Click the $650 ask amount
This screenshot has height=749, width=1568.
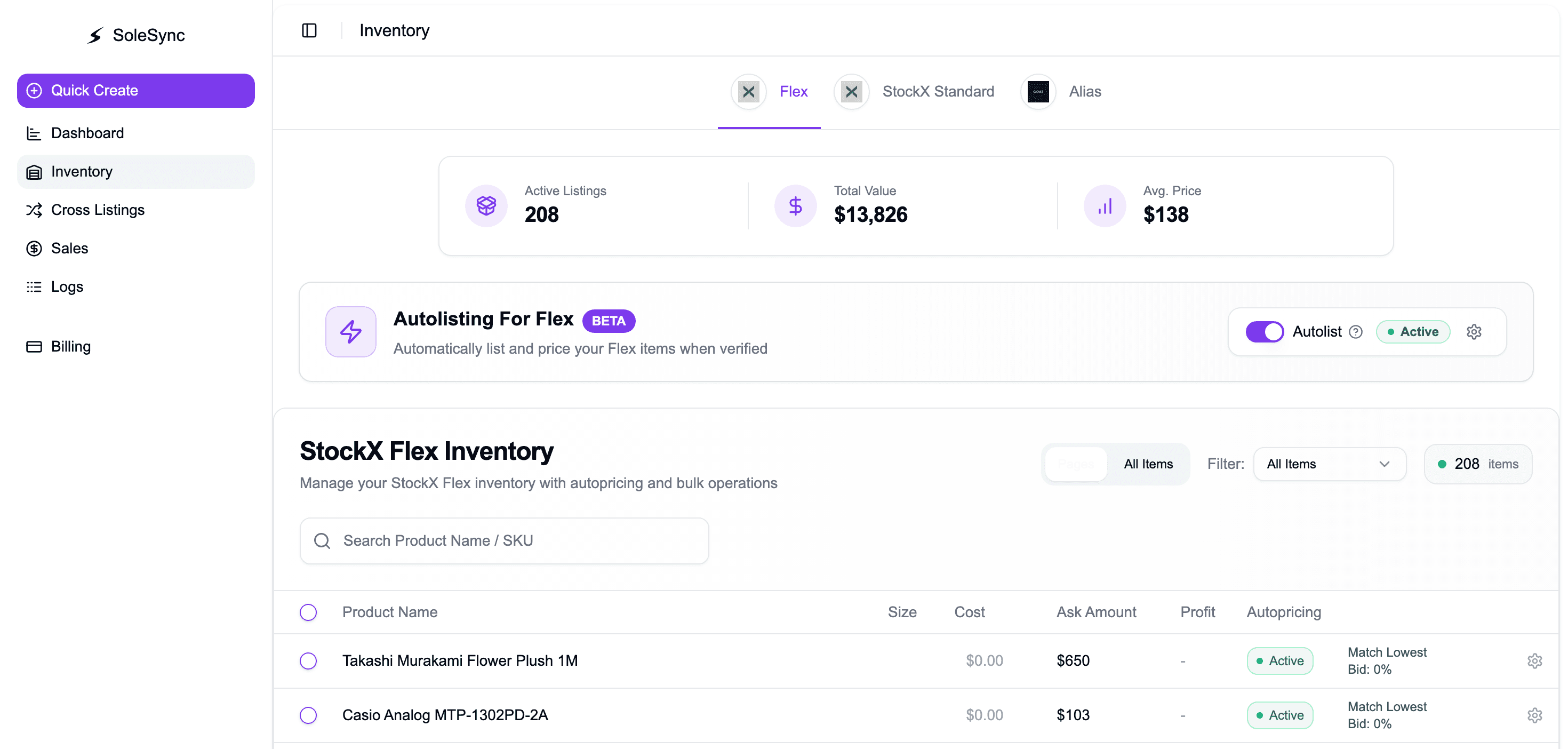(x=1073, y=660)
